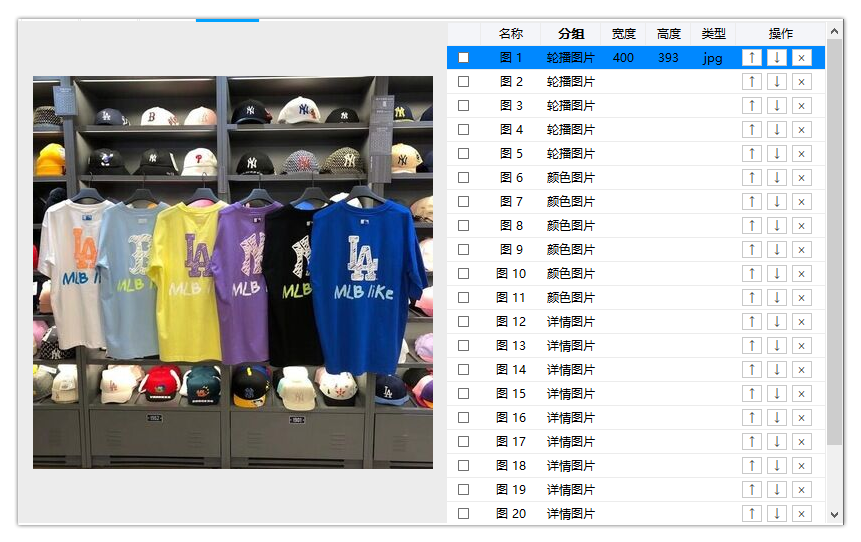Select the 图 5 row name
861x542 pixels.
pos(511,154)
